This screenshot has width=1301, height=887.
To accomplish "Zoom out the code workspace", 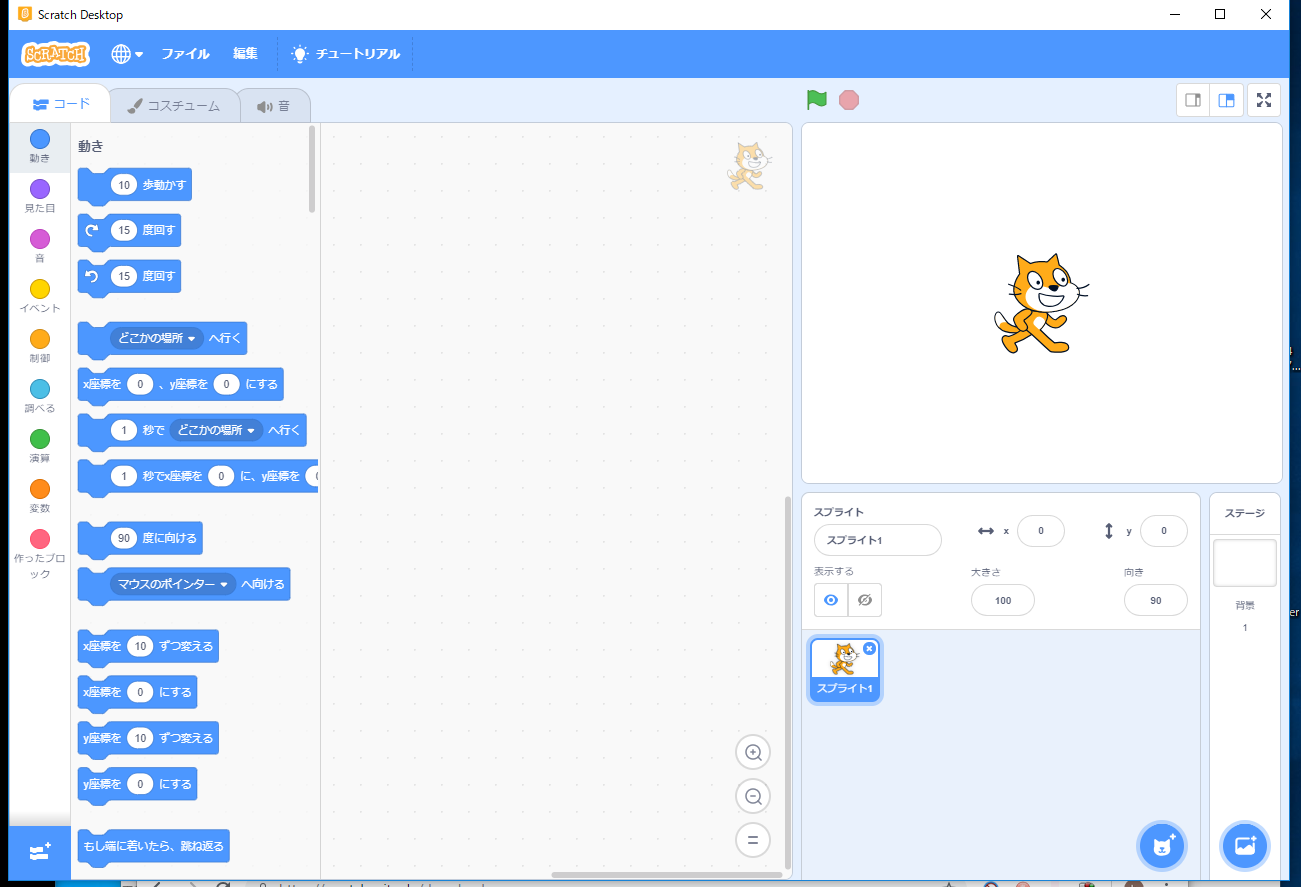I will point(753,796).
